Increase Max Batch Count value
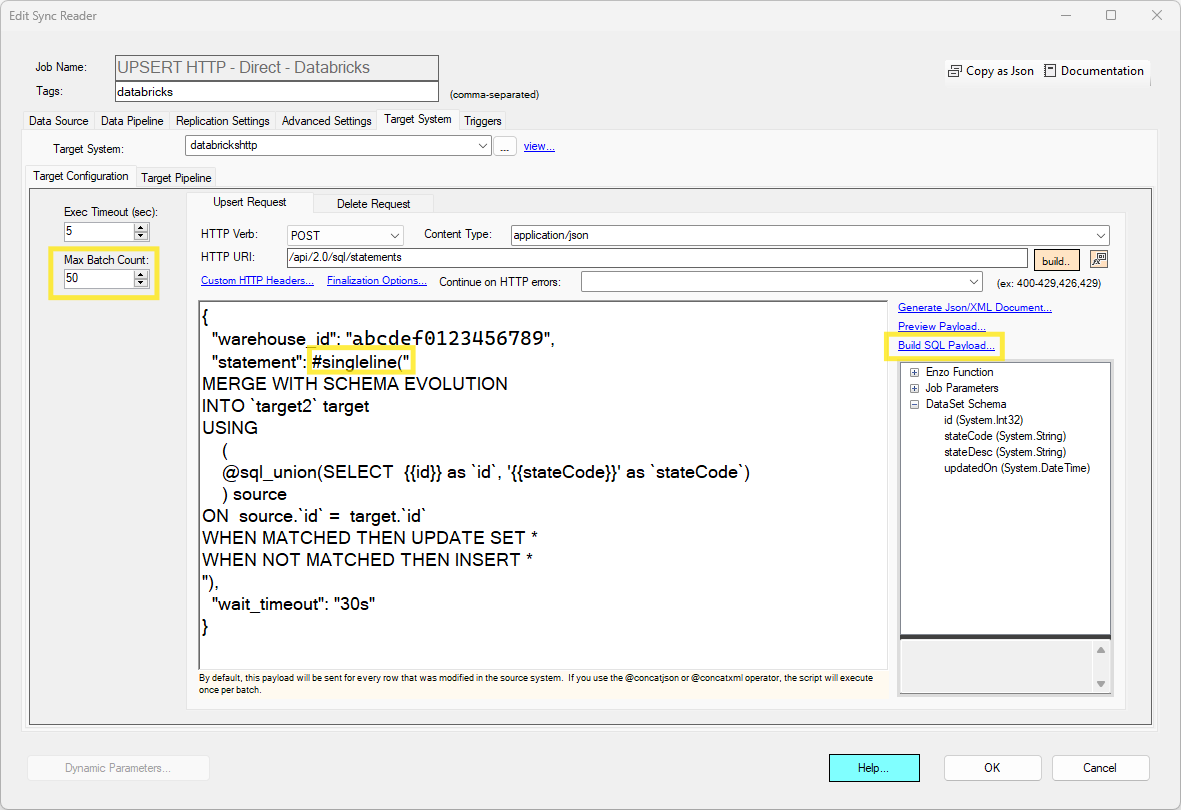 141,274
